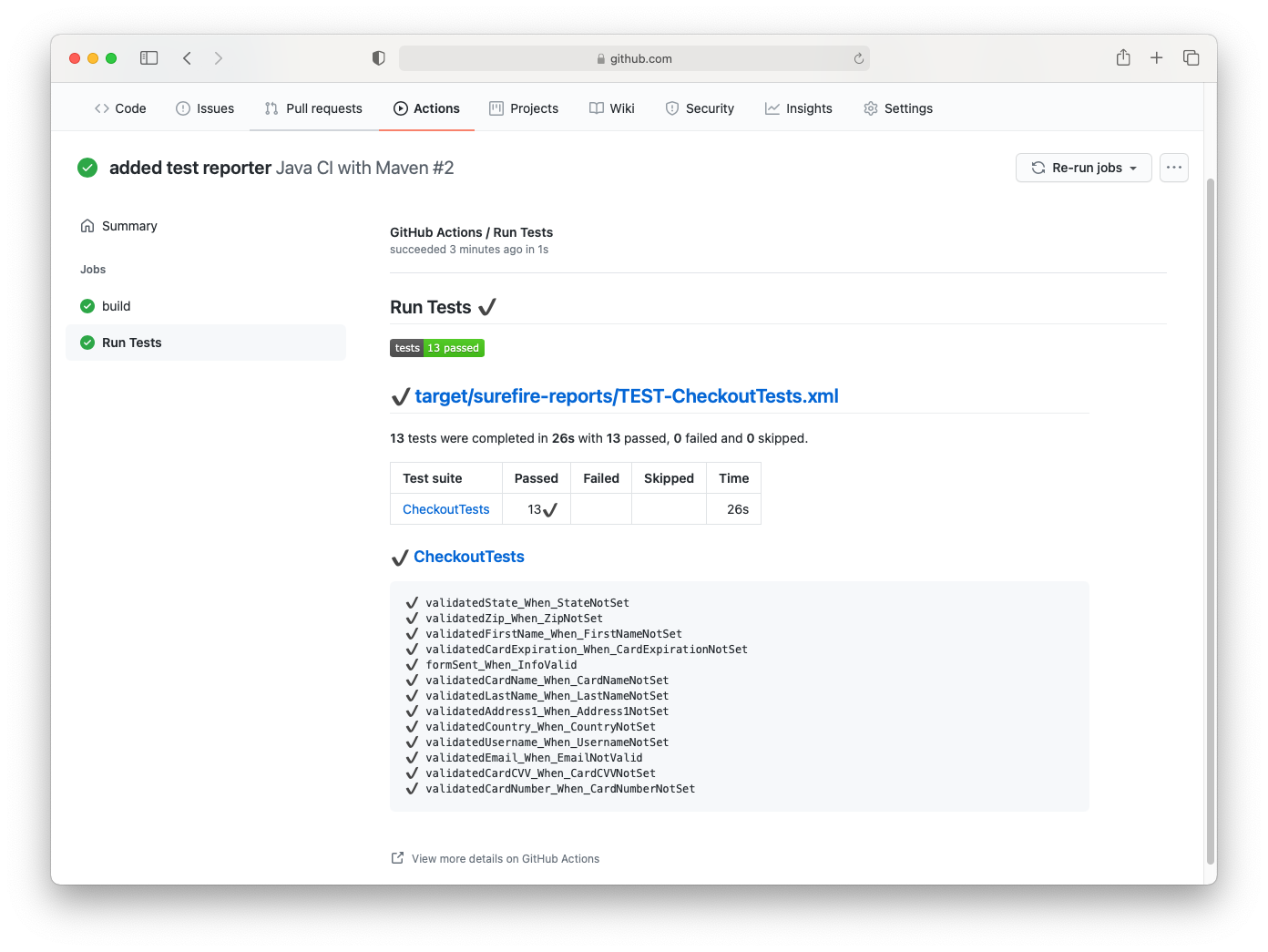Open the Projects tab

point(524,108)
